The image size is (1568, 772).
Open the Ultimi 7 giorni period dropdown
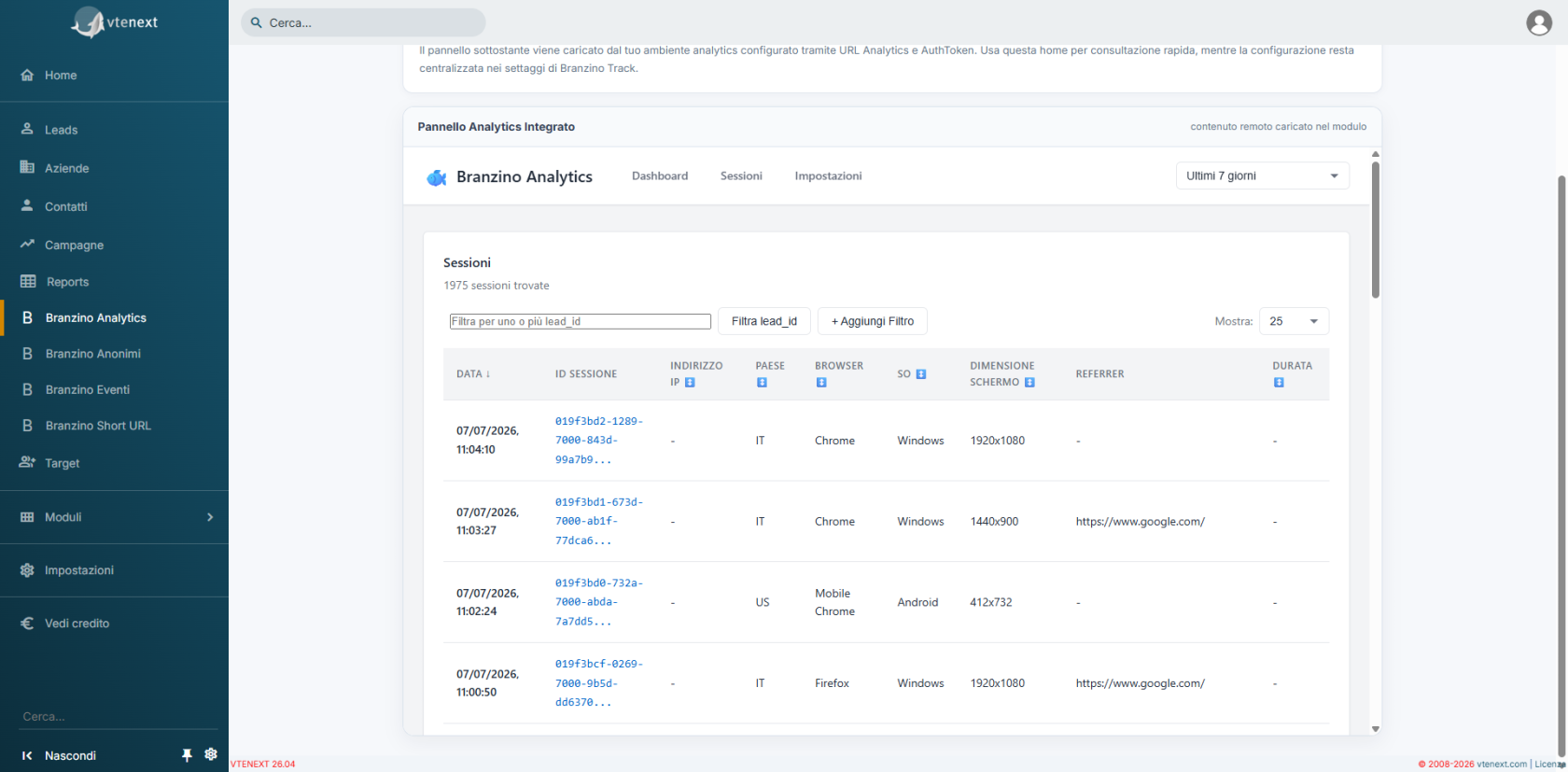coord(1262,175)
